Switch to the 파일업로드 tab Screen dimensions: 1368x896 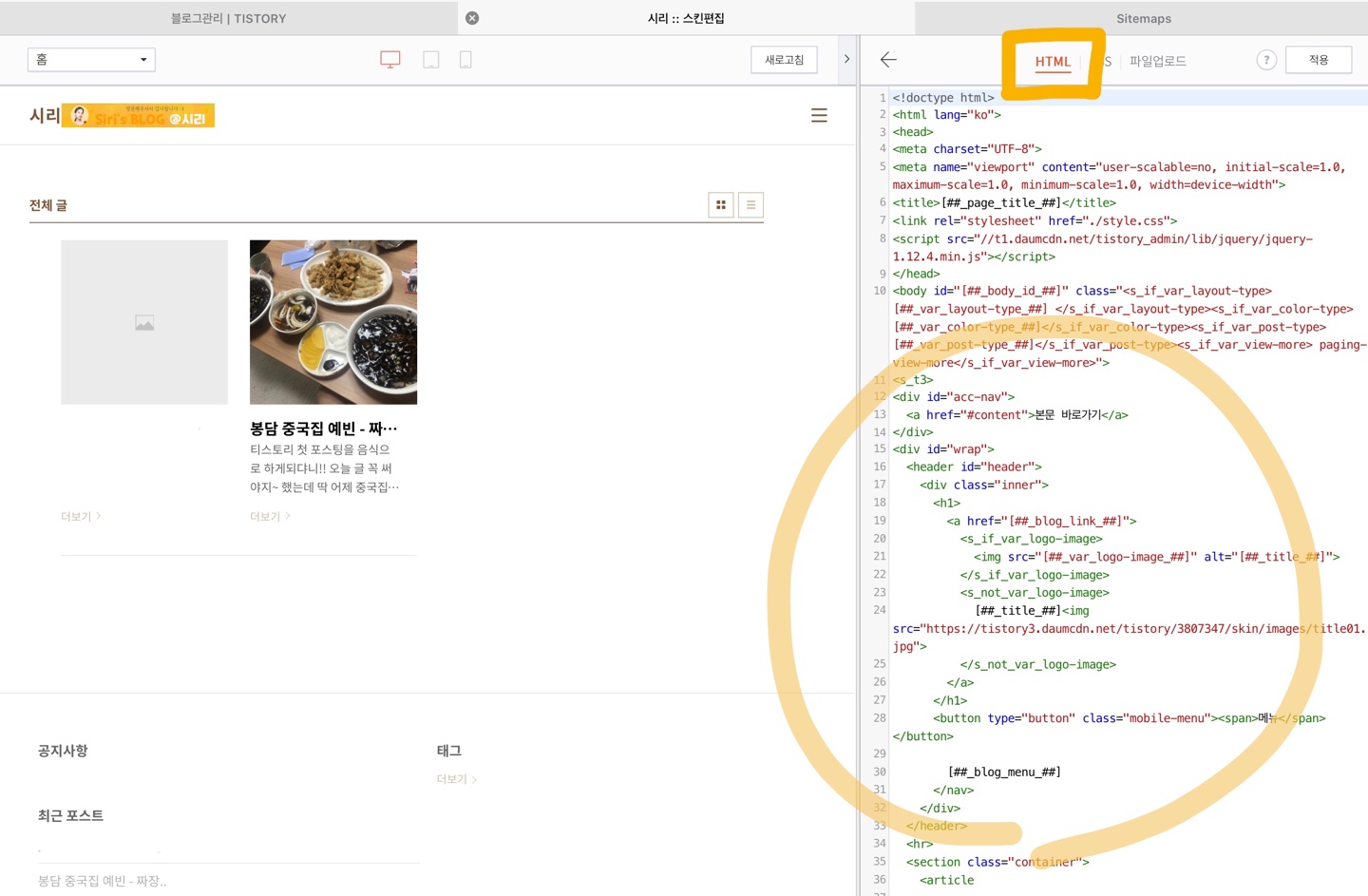click(x=1157, y=61)
